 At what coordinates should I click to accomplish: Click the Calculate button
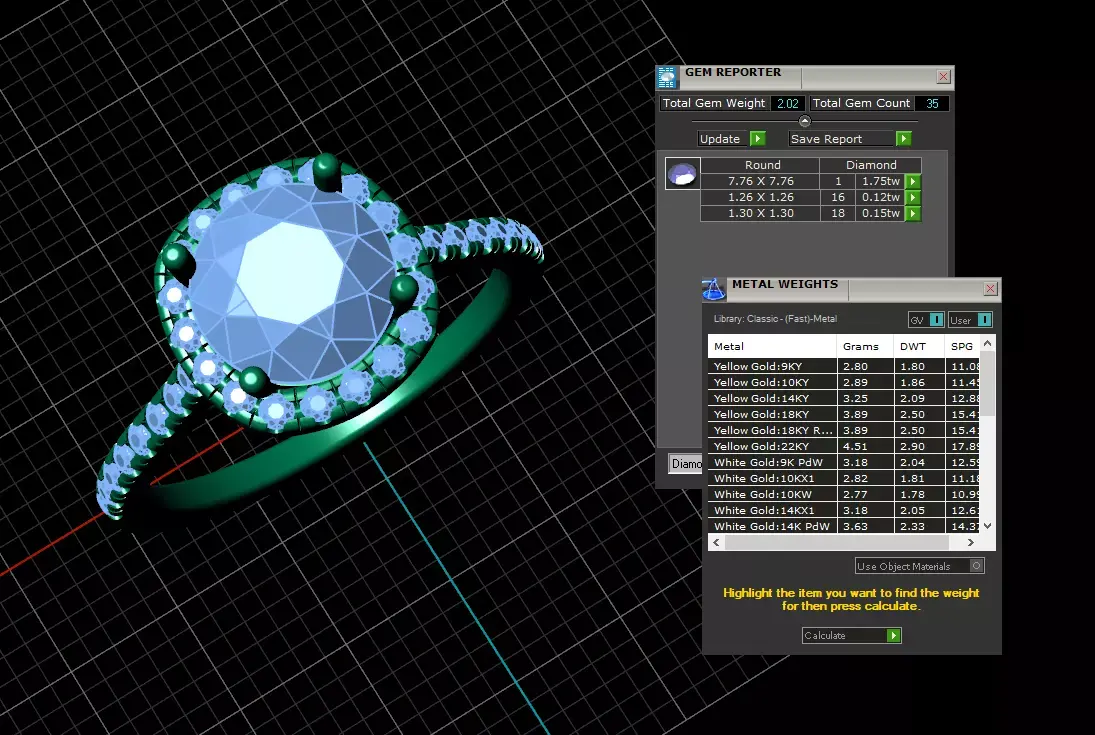(851, 636)
